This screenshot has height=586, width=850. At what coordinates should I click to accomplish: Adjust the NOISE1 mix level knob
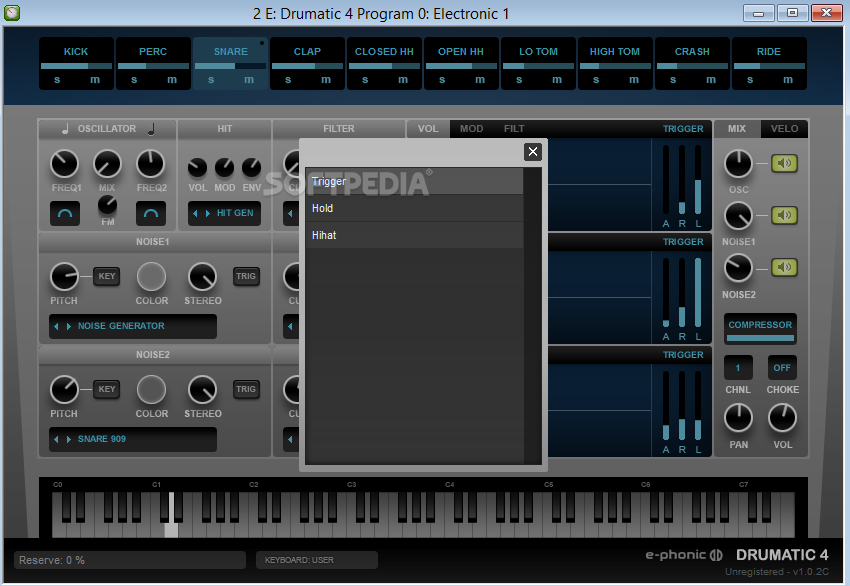pos(738,216)
